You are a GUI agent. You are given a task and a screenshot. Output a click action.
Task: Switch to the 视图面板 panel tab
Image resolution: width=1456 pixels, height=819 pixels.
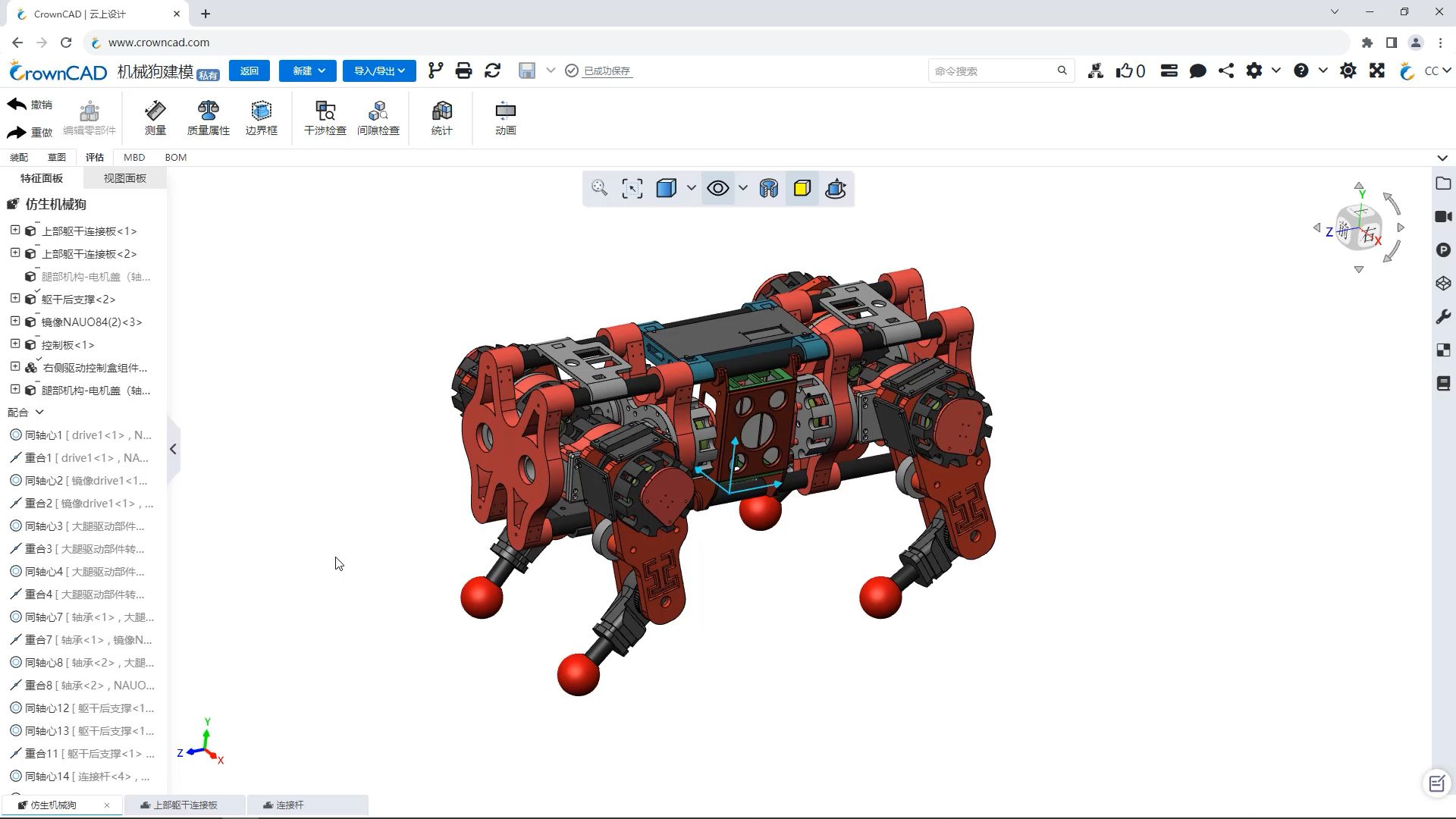tap(124, 178)
